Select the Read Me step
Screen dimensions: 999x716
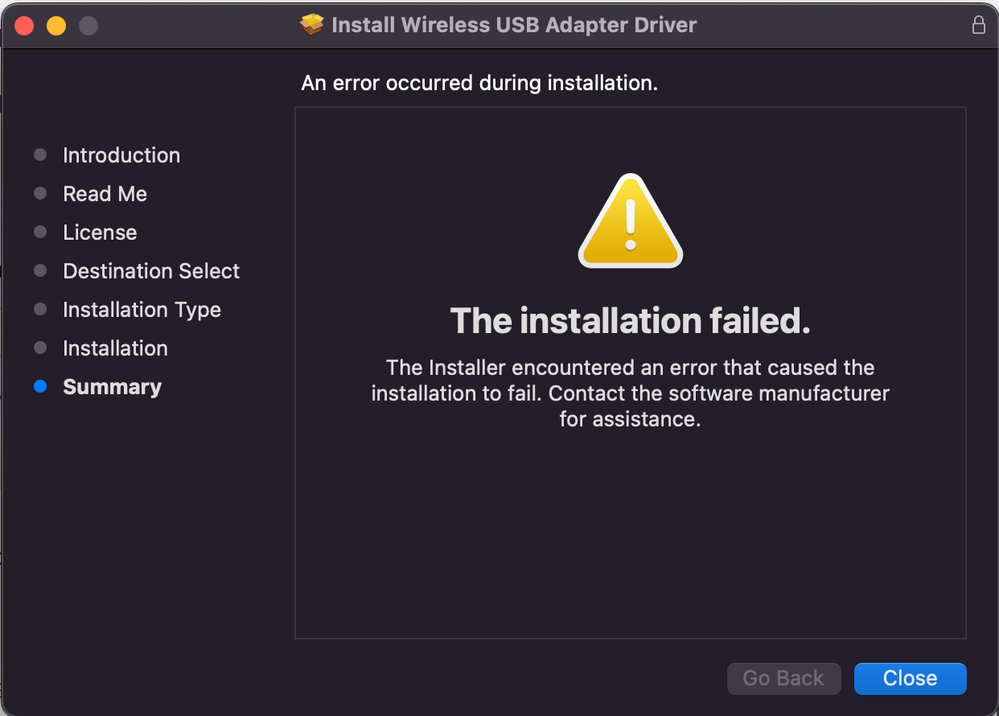105,194
